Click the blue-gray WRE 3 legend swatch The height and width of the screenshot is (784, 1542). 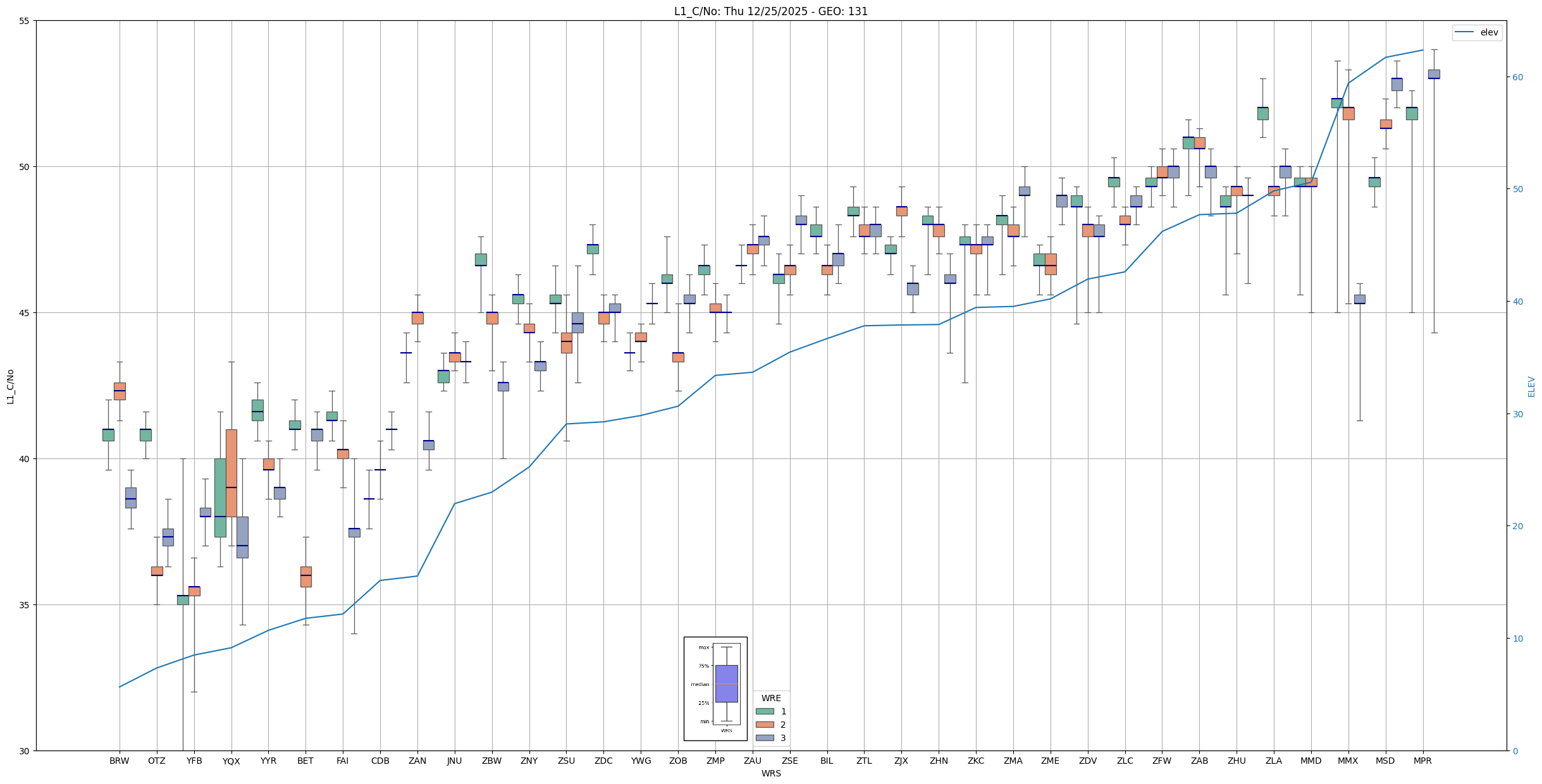pyautogui.click(x=765, y=738)
